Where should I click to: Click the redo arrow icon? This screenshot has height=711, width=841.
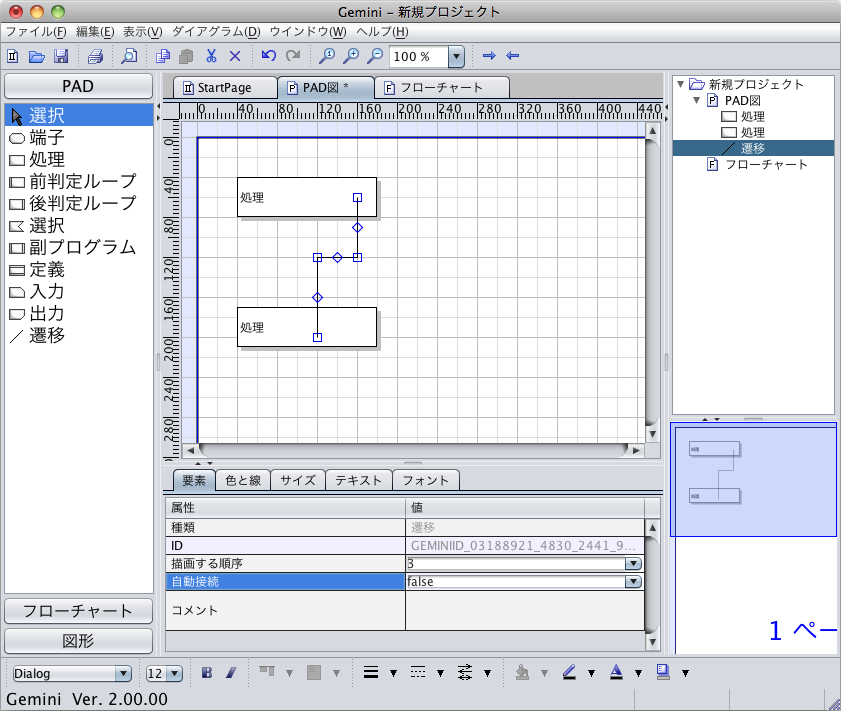pos(293,55)
